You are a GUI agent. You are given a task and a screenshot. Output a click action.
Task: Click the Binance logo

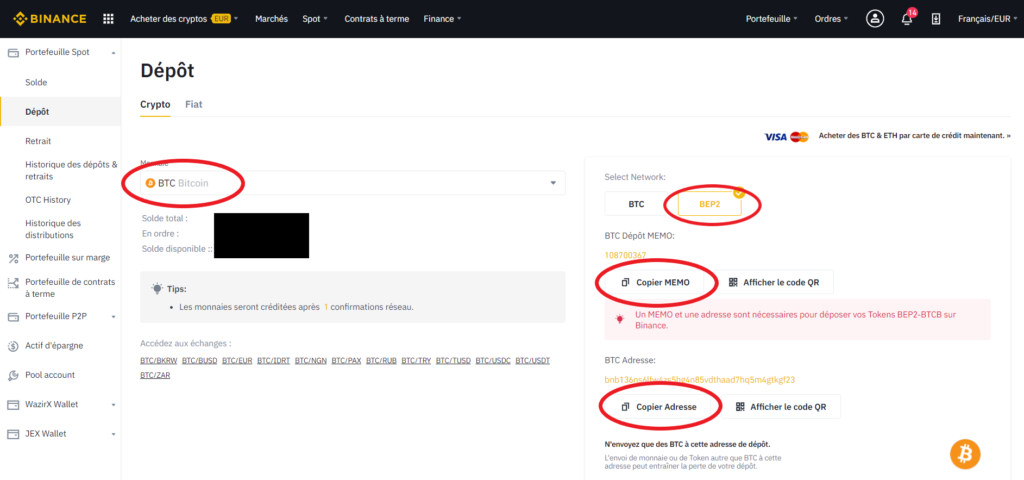(50, 18)
